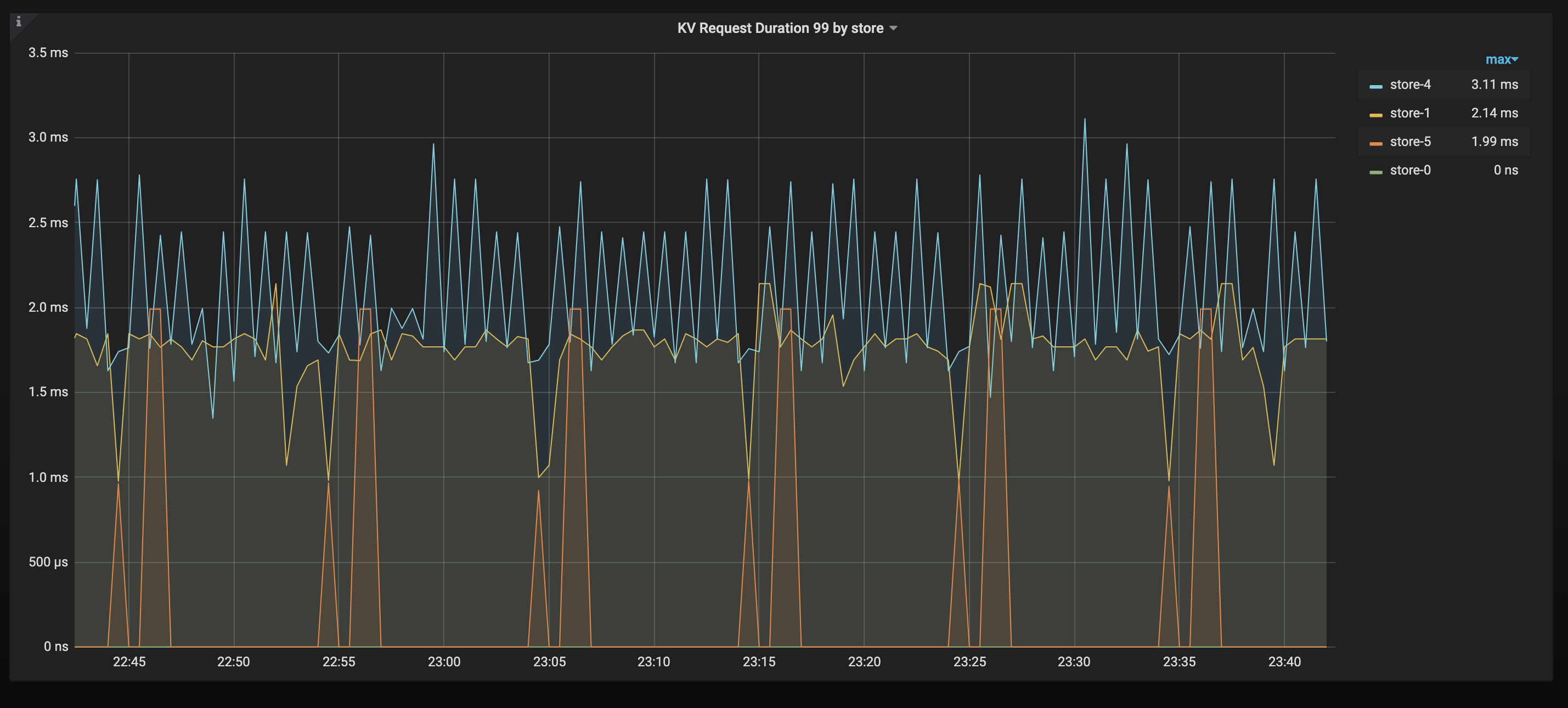This screenshot has width=1568, height=708.
Task: Toggle store-1 series in the legend
Action: coord(1410,113)
